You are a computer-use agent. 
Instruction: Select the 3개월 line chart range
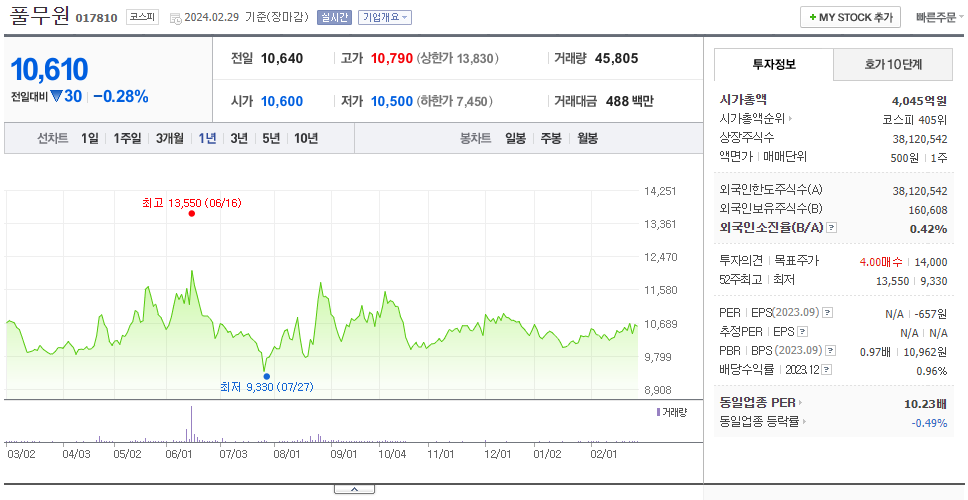[x=170, y=138]
